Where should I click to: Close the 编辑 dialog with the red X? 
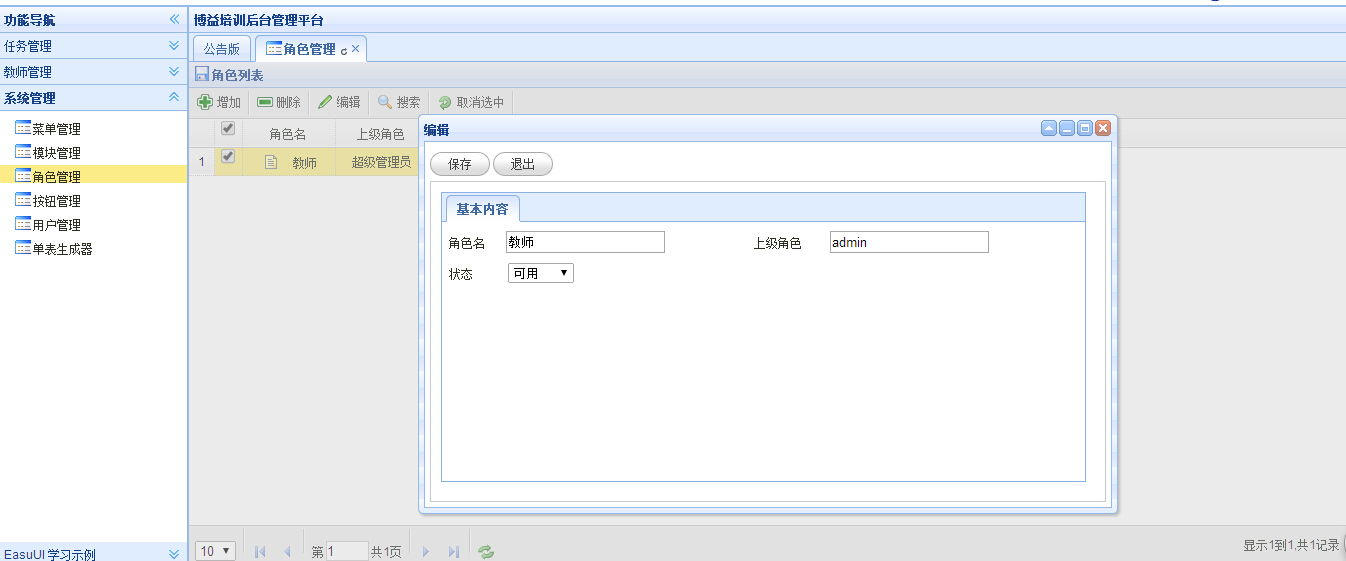[x=1103, y=128]
